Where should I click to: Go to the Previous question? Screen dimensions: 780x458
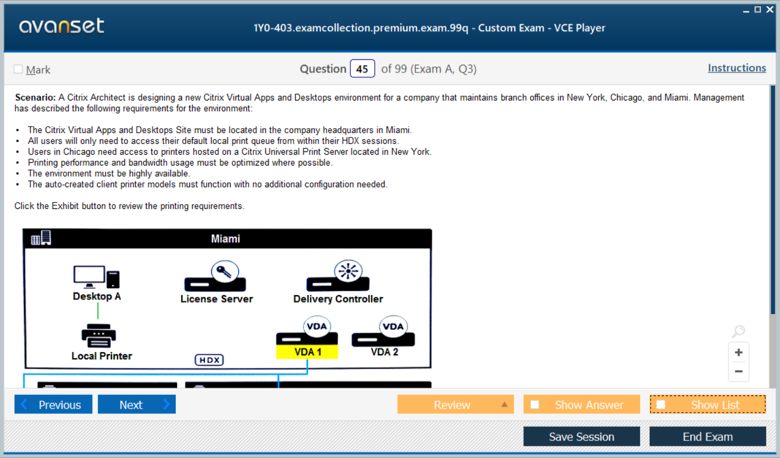coord(53,404)
